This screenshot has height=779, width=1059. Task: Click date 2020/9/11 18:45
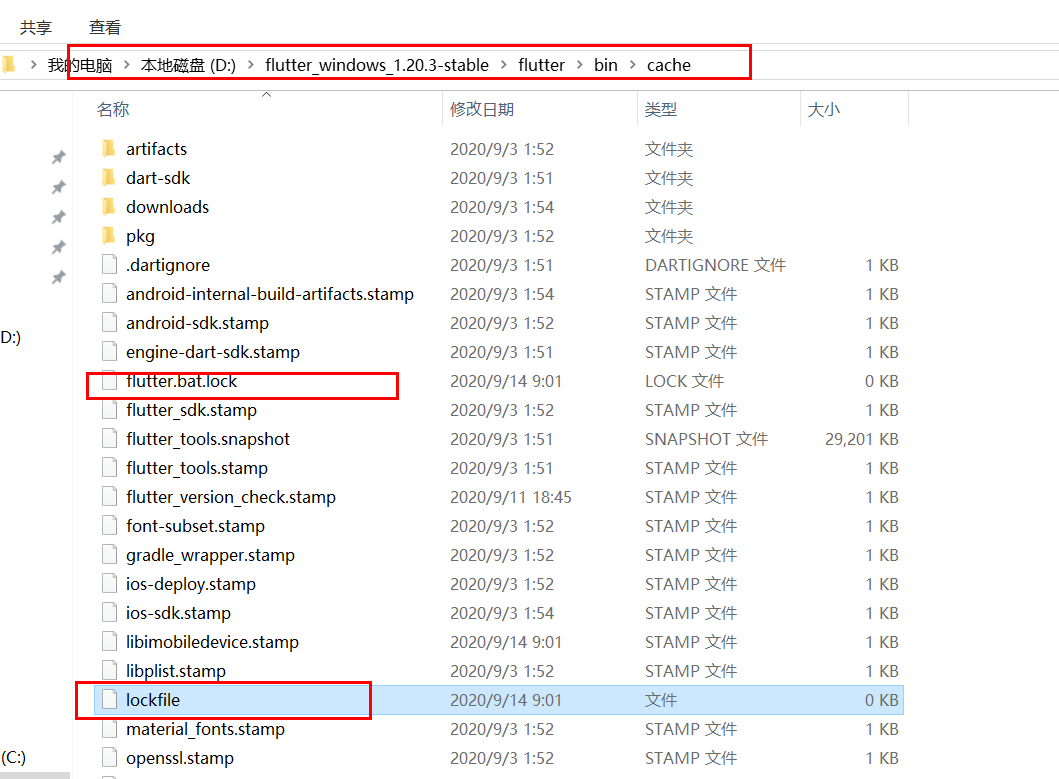[511, 497]
